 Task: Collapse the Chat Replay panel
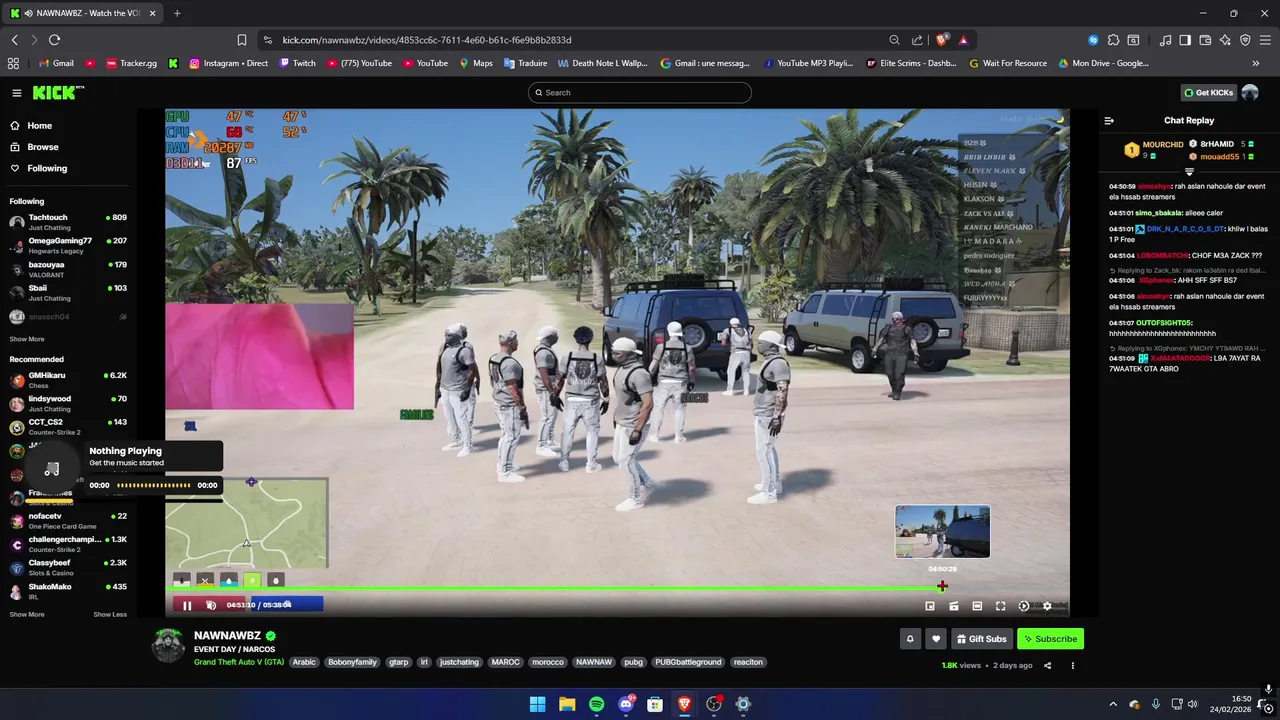[x=1109, y=120]
